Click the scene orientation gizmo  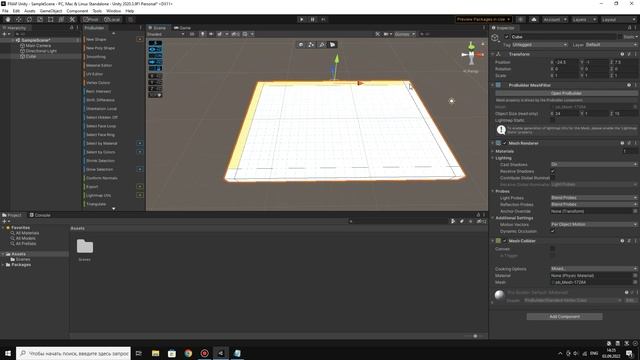point(471,55)
